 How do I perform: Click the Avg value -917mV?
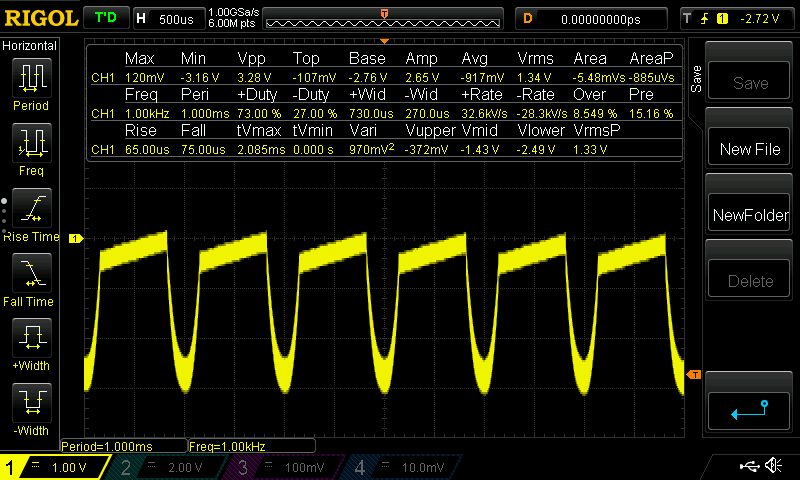pyautogui.click(x=482, y=78)
